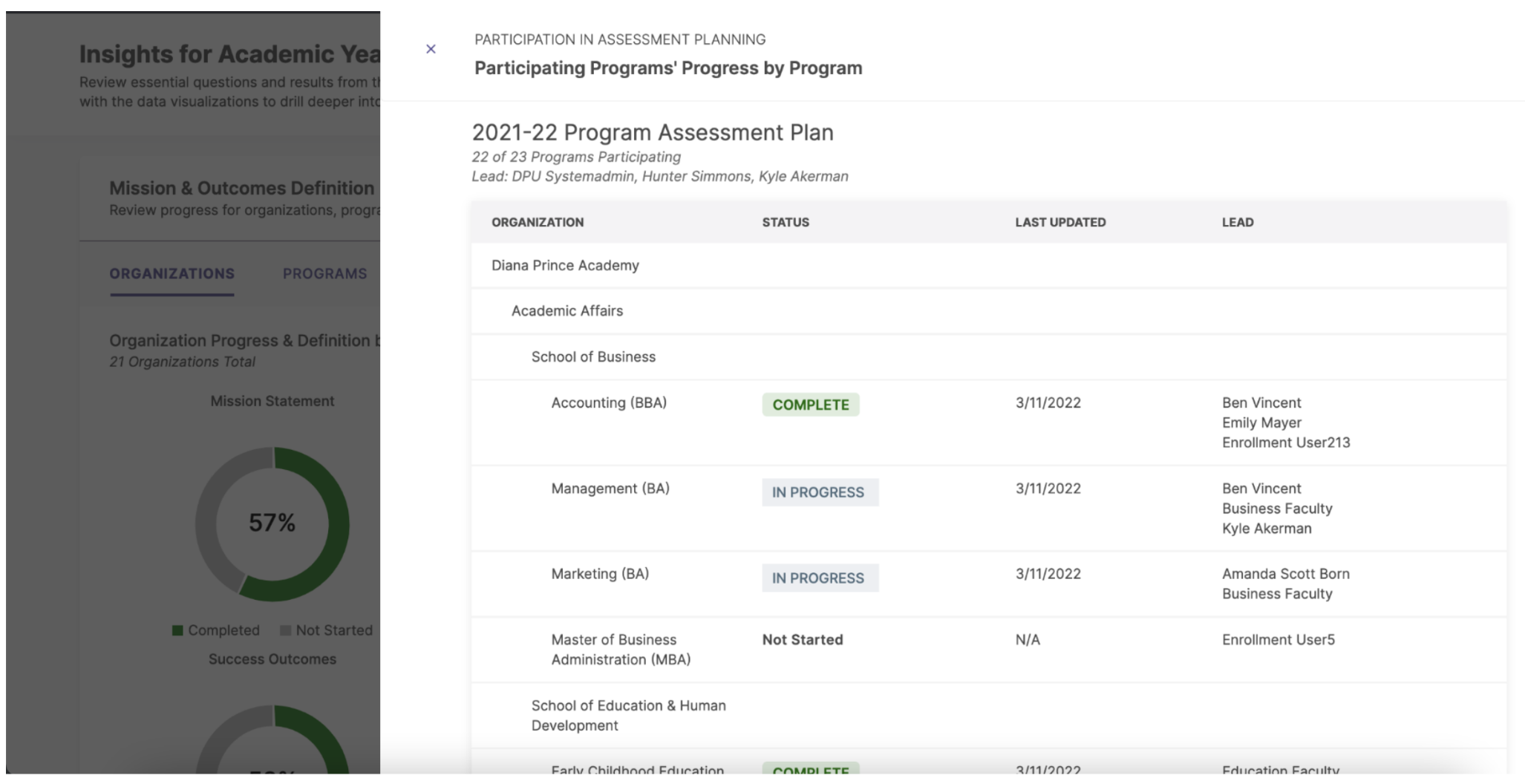Viewport: 1525px width, 784px height.
Task: Select the Marketing (BA) program
Action: pyautogui.click(x=600, y=574)
